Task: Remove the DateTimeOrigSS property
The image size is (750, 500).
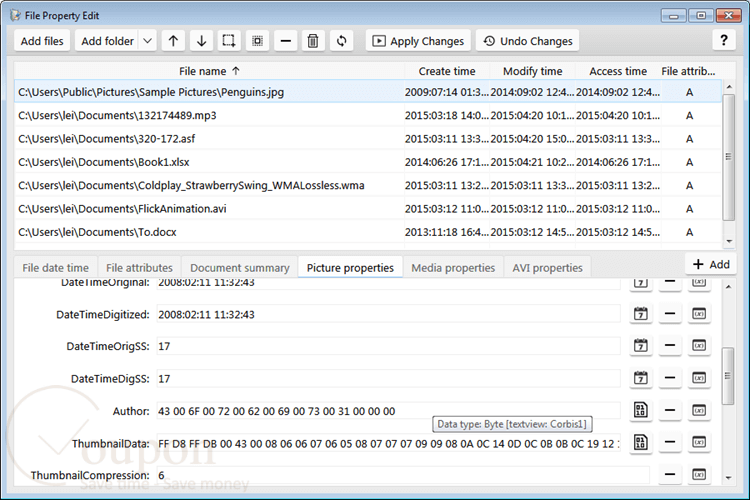Action: click(670, 345)
